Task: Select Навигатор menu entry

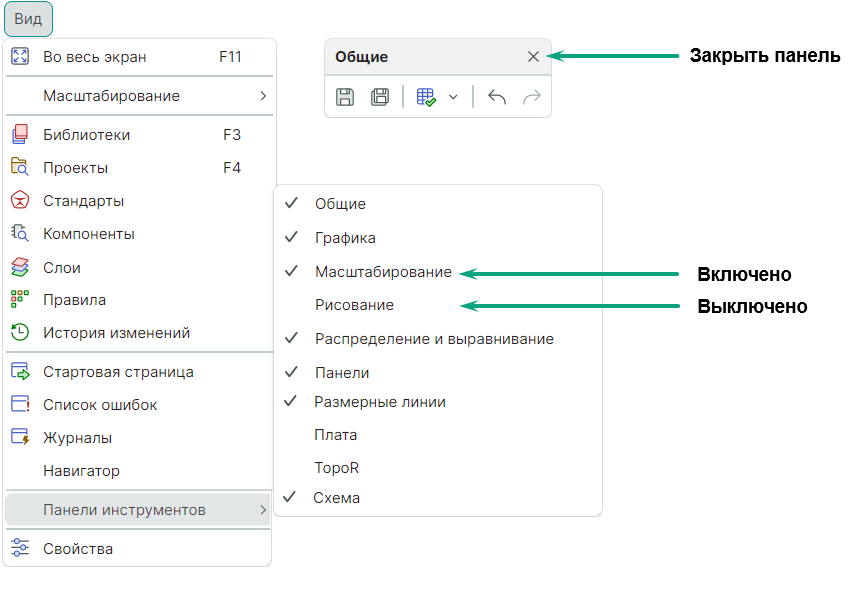Action: point(81,471)
